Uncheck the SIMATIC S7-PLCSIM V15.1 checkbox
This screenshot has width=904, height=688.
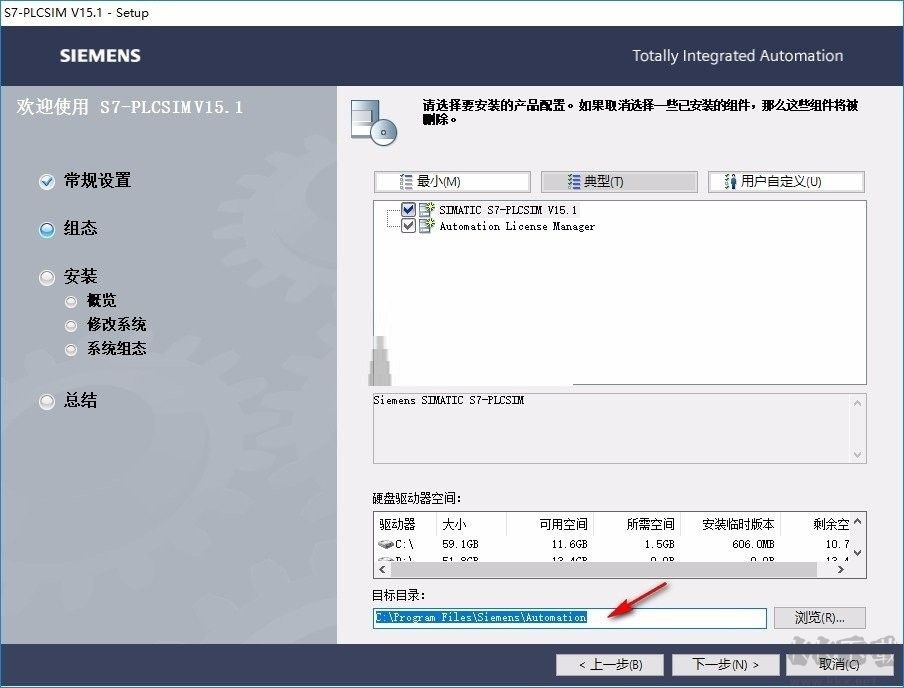click(408, 209)
